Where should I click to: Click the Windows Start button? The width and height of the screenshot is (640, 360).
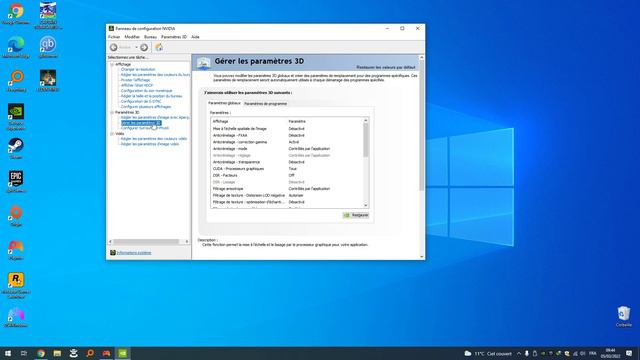point(7,353)
